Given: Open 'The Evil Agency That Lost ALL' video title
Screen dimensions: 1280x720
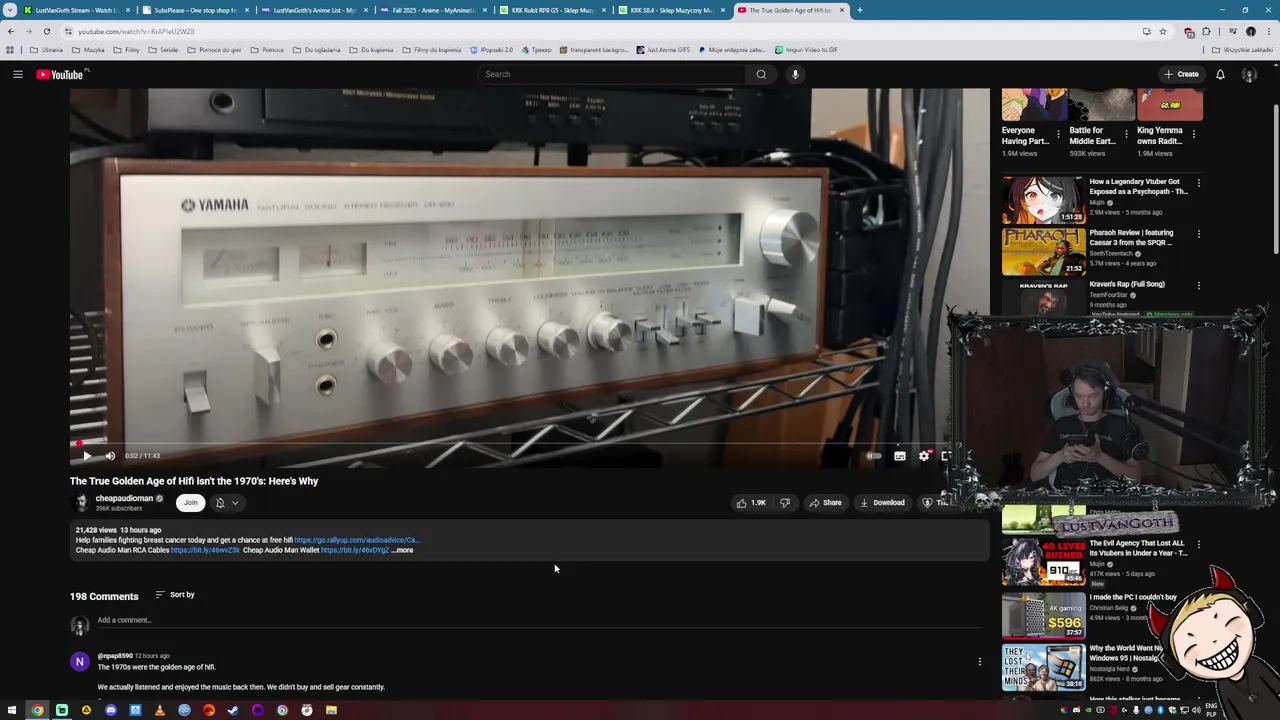Looking at the screenshot, I should [1138, 548].
